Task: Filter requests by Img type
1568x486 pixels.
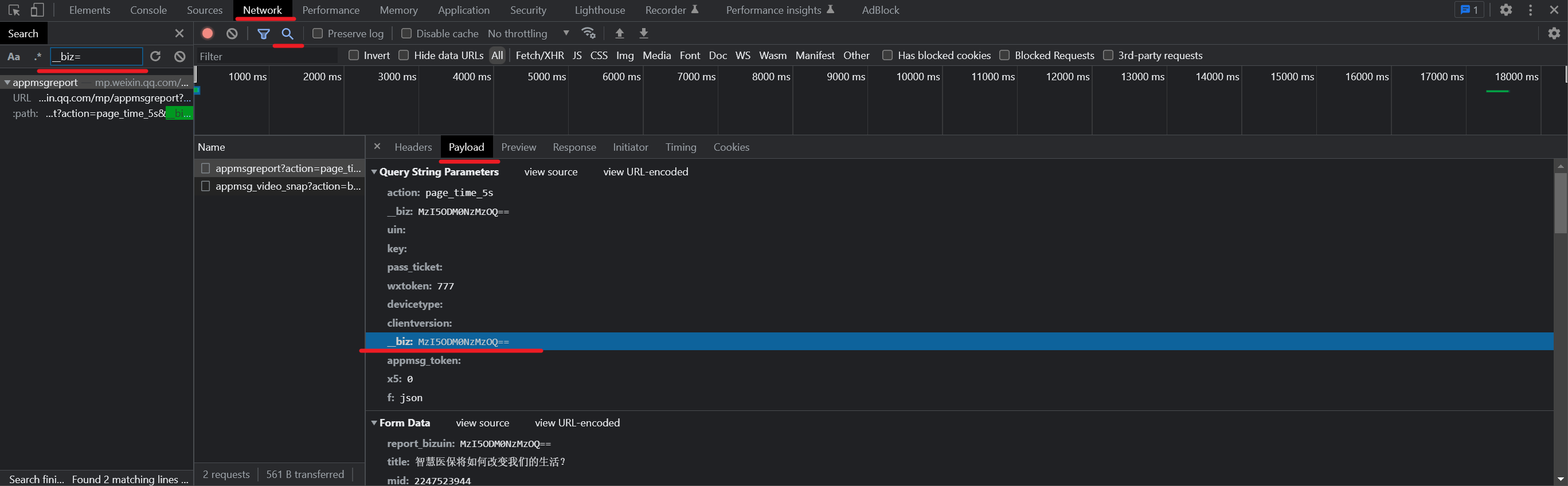Action: (x=624, y=56)
